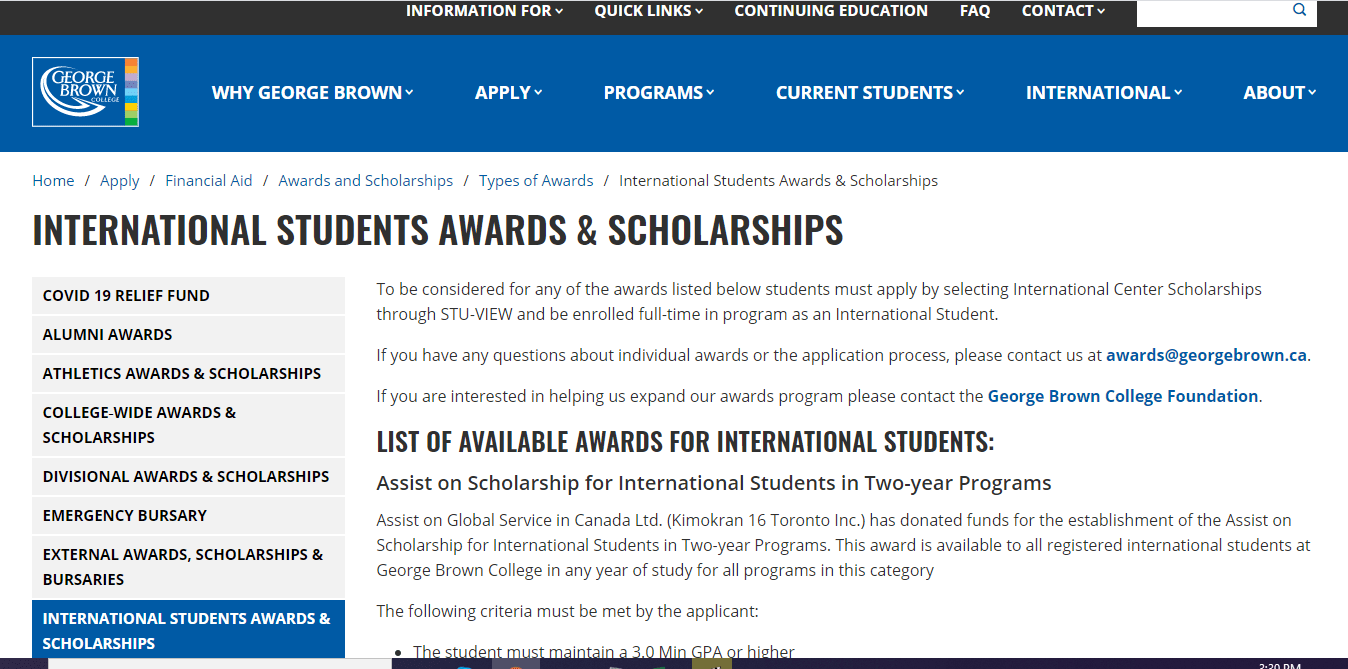Viewport: 1348px width, 669px height.
Task: Click 'The following criteria must be met' text
Action: click(x=568, y=611)
